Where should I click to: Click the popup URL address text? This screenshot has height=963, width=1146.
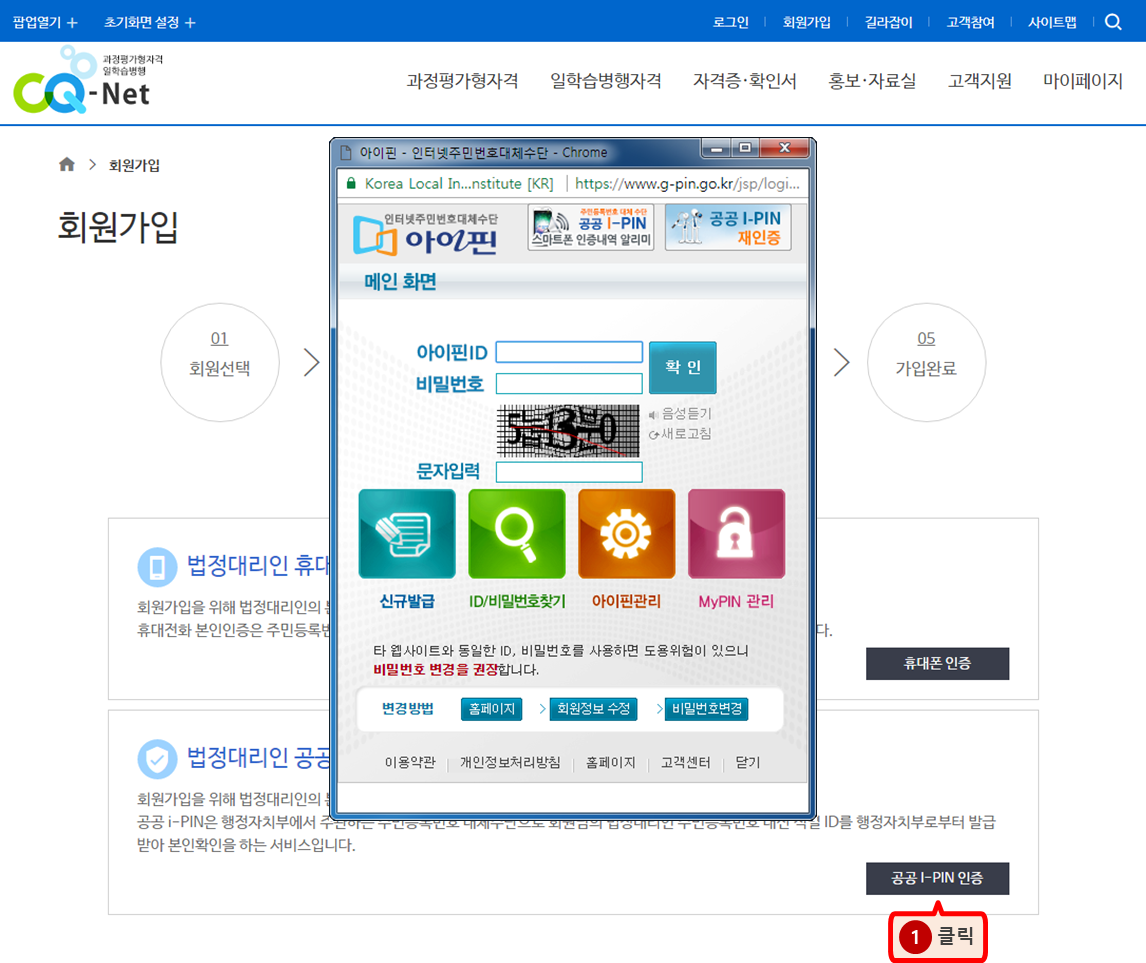pos(687,184)
